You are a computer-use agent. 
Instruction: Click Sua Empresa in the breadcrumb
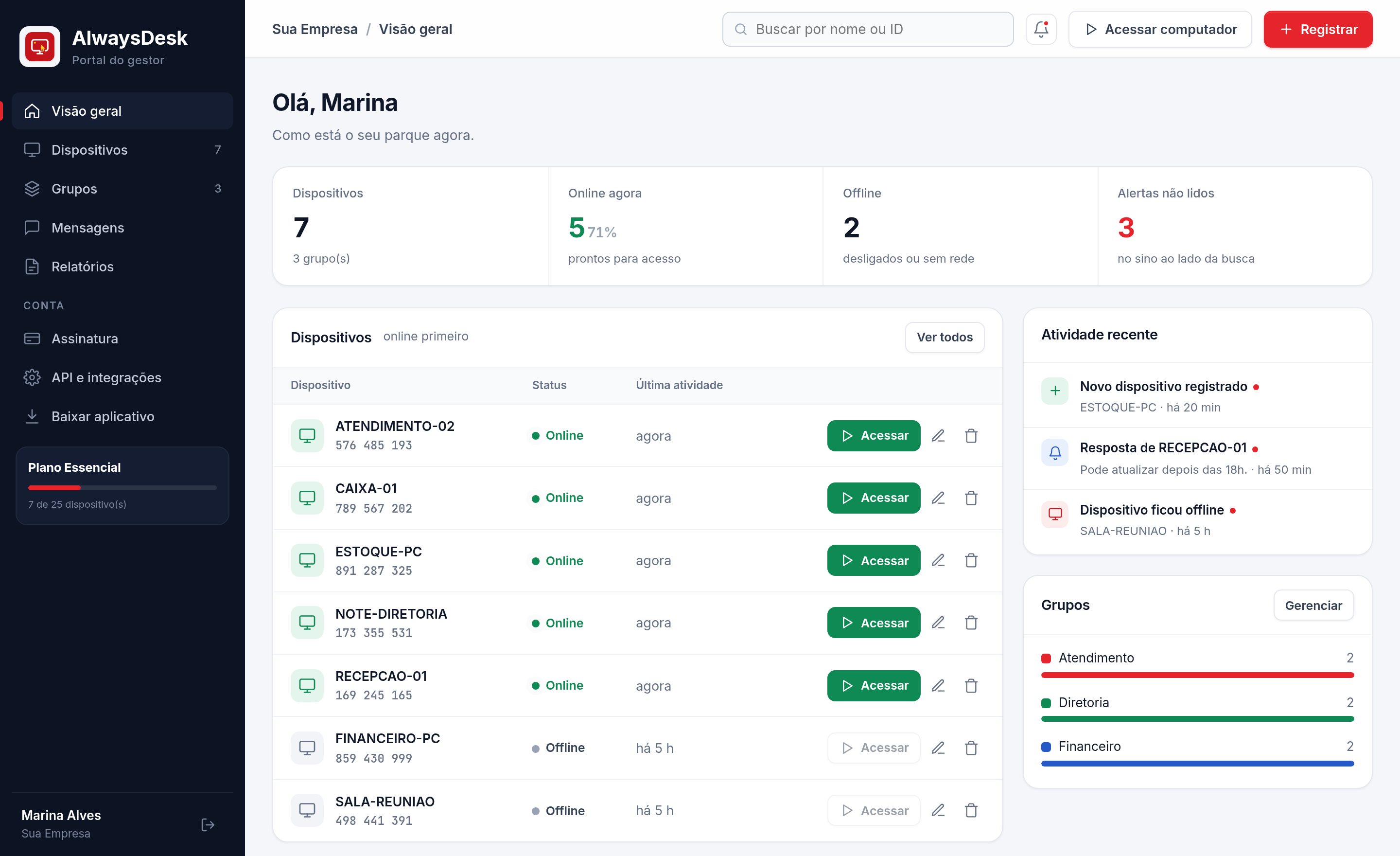pos(315,29)
